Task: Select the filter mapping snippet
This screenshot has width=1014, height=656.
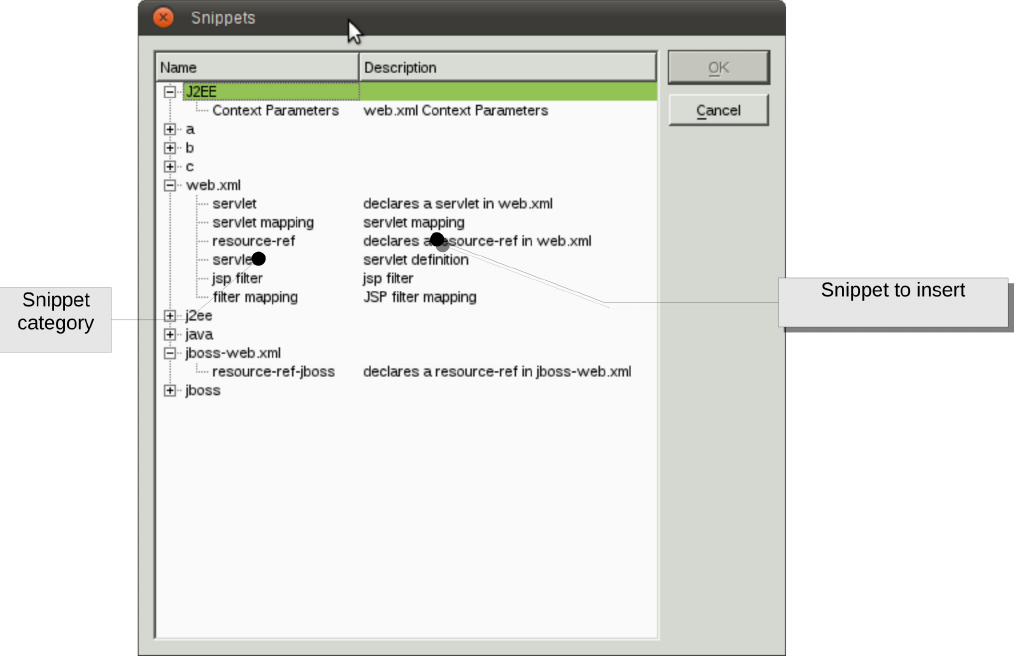Action: pyautogui.click(x=255, y=297)
